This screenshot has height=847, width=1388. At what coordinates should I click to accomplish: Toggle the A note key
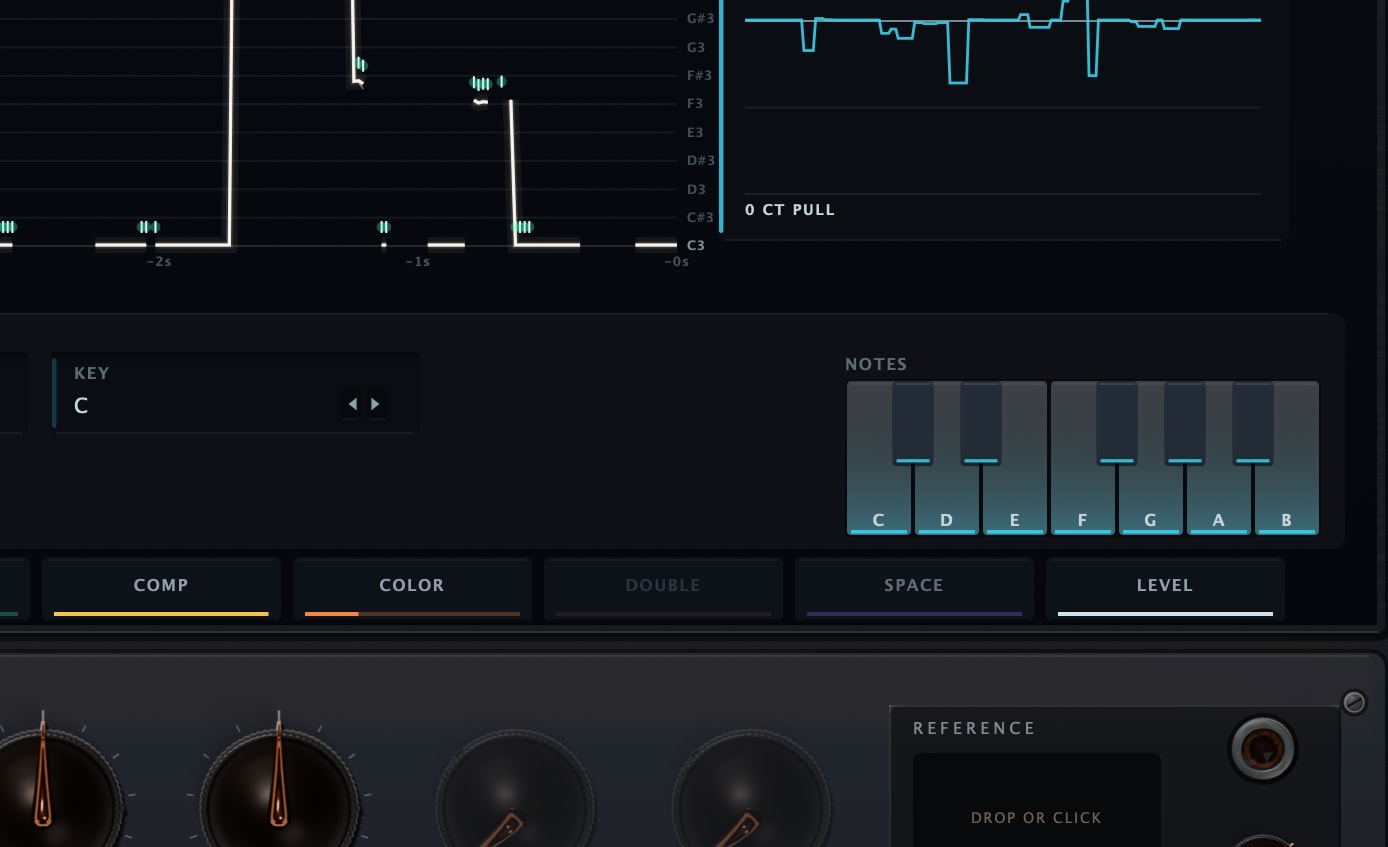pyautogui.click(x=1219, y=500)
